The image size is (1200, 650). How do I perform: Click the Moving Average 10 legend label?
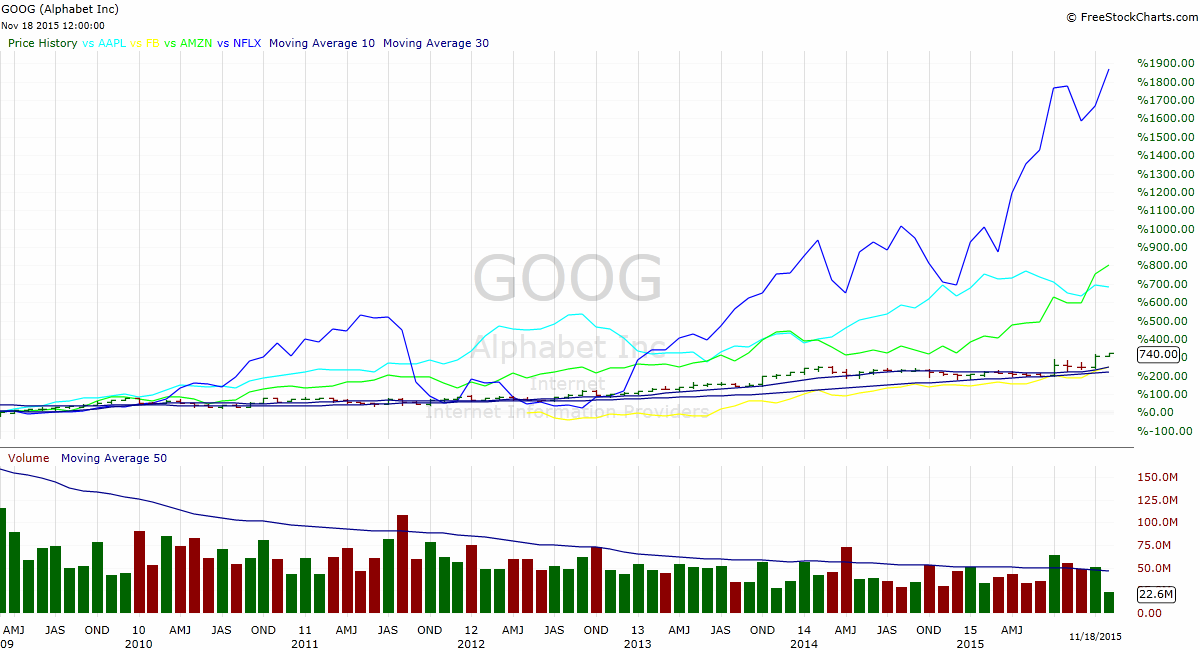click(322, 44)
